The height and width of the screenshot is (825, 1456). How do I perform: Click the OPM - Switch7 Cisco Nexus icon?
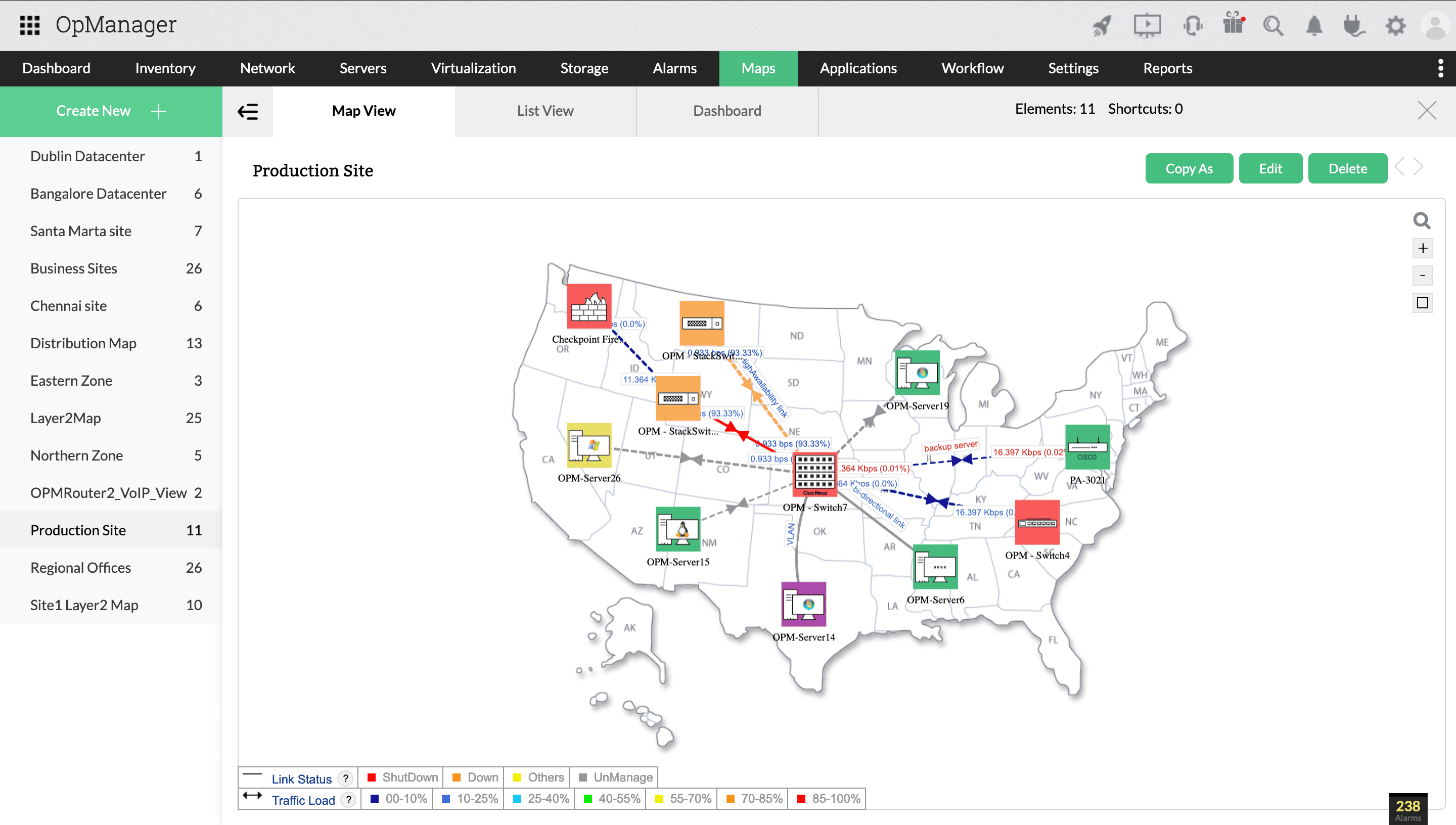[814, 474]
